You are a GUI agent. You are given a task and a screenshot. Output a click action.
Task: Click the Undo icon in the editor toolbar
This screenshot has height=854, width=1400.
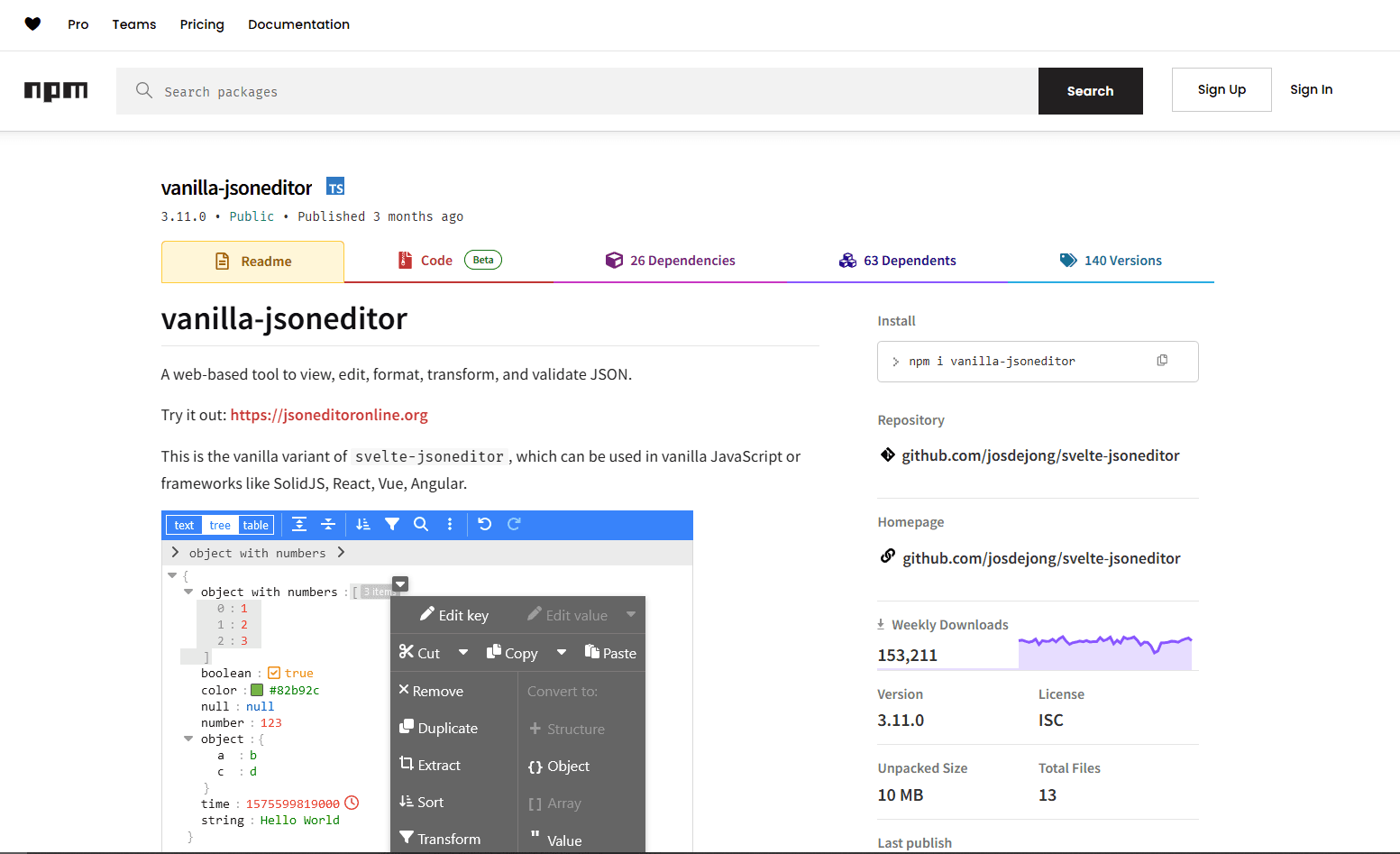pyautogui.click(x=484, y=524)
